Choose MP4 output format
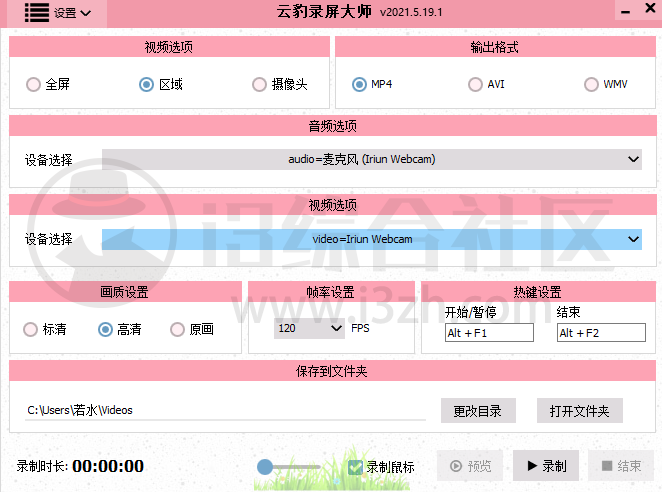Screen dimensions: 662x492 click(359, 84)
